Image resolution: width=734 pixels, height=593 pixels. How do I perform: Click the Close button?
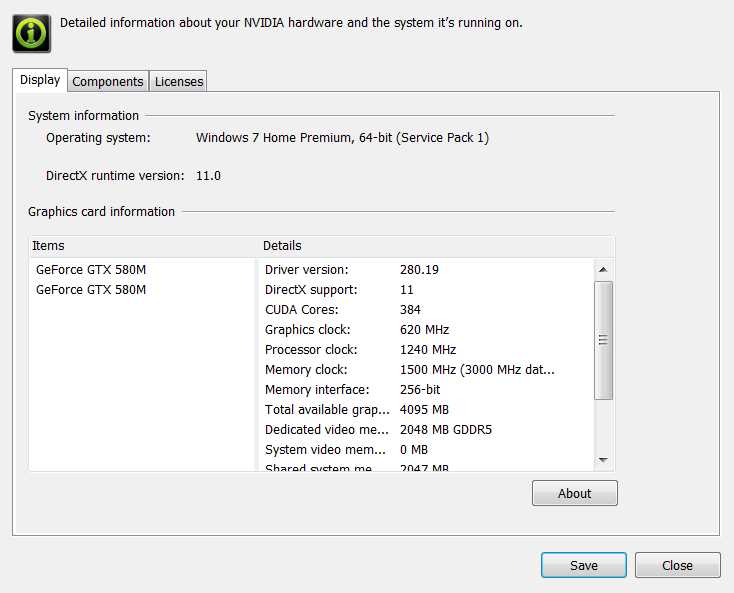677,565
